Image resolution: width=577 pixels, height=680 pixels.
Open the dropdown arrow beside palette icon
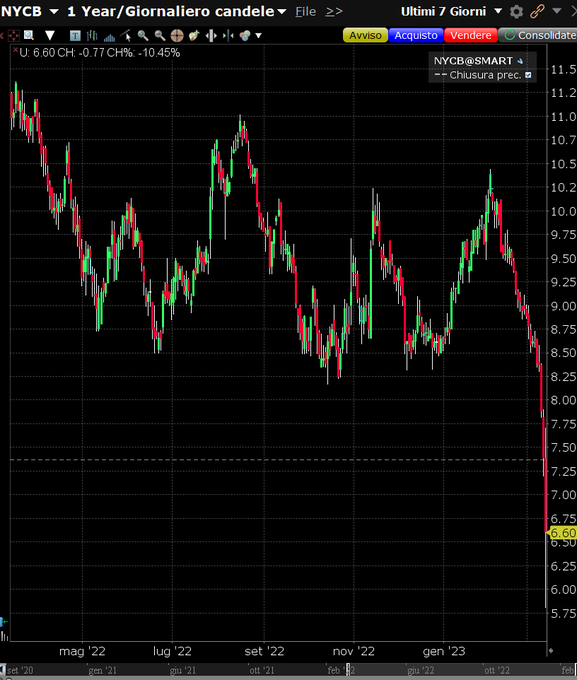tap(259, 36)
